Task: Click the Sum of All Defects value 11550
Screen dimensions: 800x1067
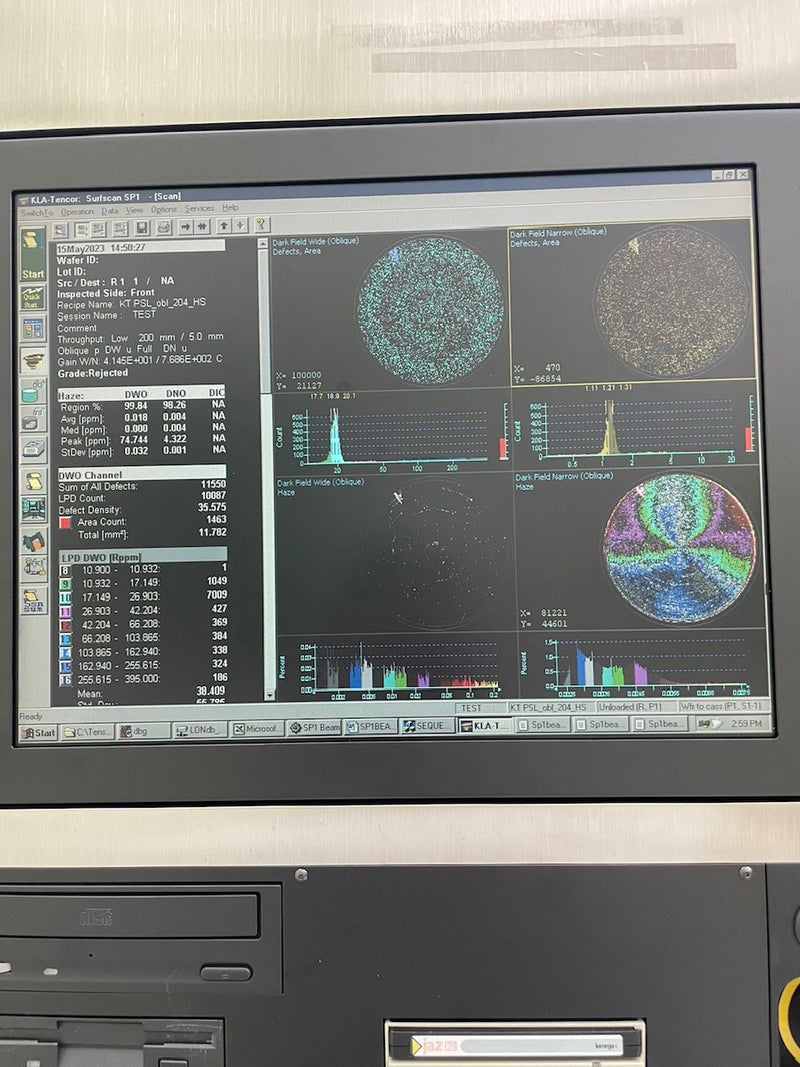Action: click(212, 485)
